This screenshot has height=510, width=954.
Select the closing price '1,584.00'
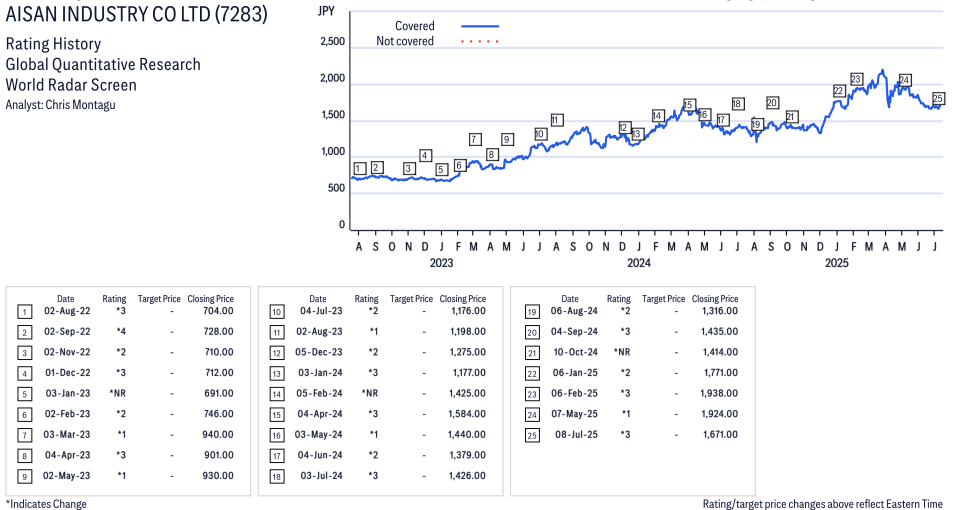pos(468,414)
